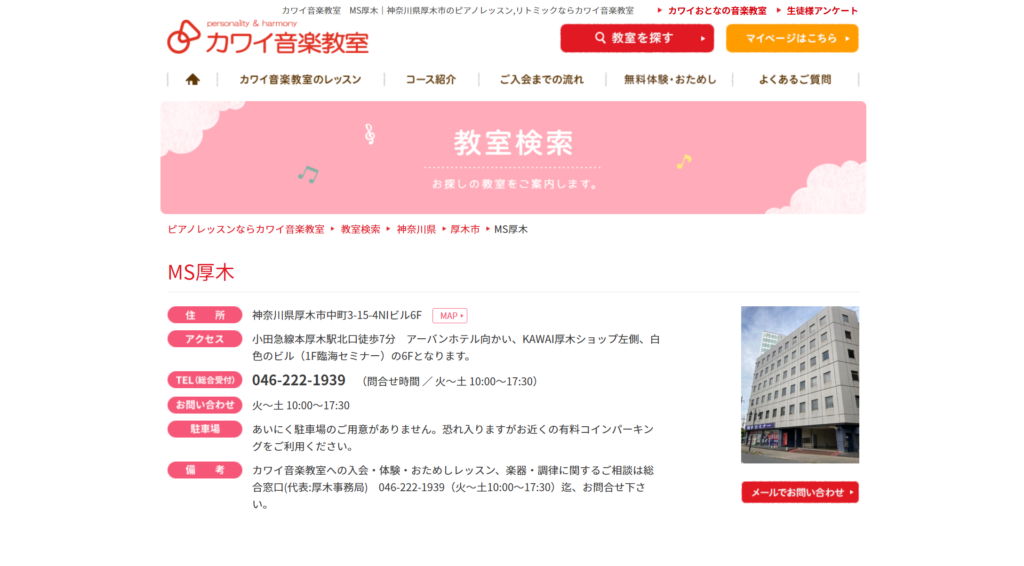Open the 生徒様アンケート link
Viewport: 1024px width, 566px height.
(822, 10)
